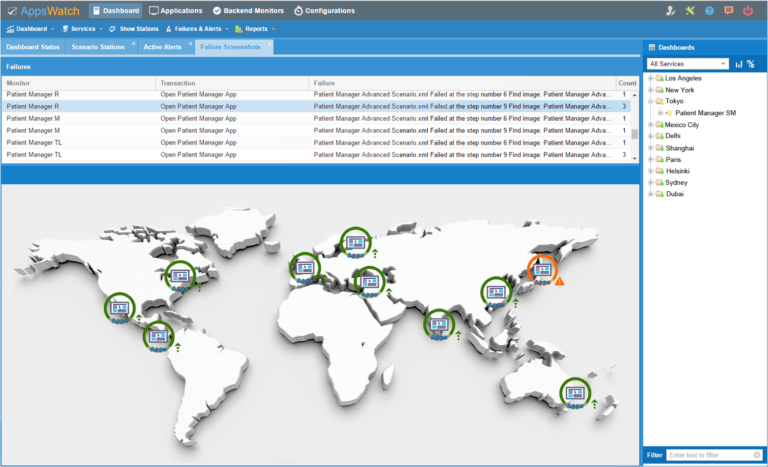The width and height of the screenshot is (768, 467).
Task: Sort by the Monitor column header
Action: pyautogui.click(x=78, y=83)
